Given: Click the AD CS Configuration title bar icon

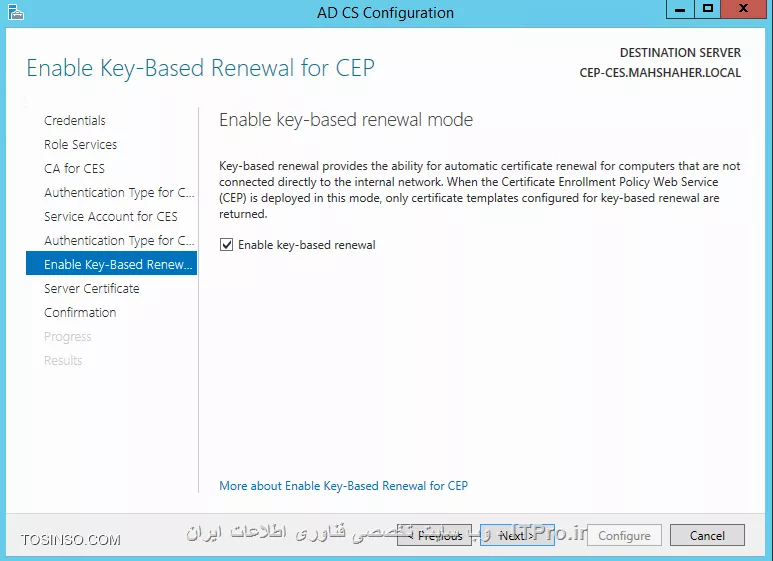Looking at the screenshot, I should point(16,12).
